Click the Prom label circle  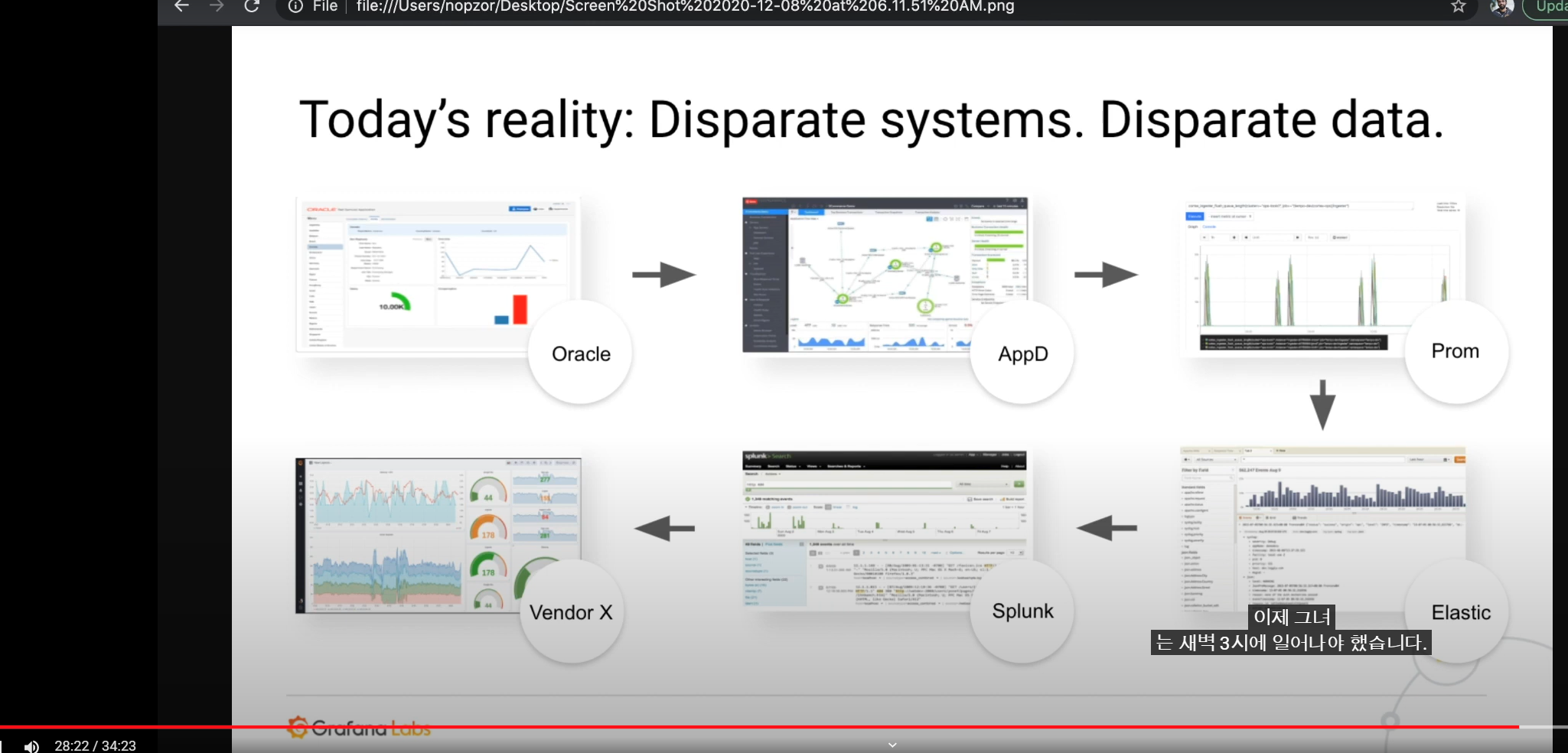coord(1456,351)
